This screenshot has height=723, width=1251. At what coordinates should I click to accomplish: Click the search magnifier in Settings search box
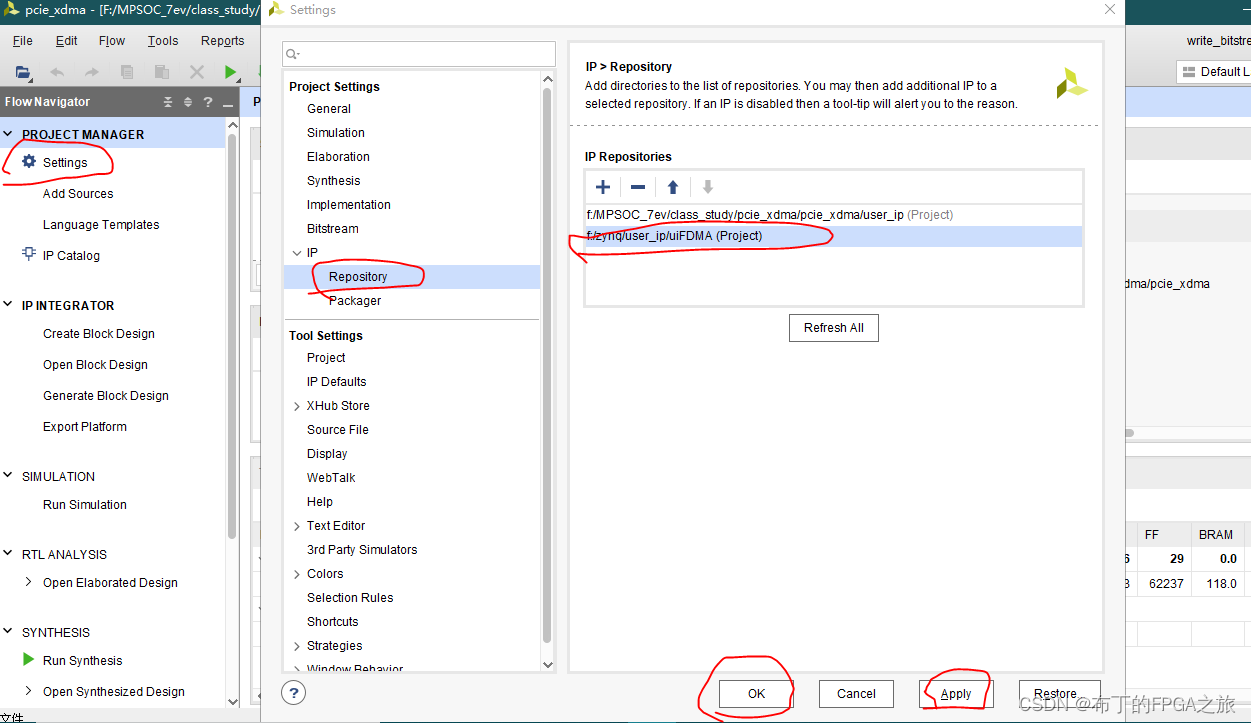click(x=292, y=54)
